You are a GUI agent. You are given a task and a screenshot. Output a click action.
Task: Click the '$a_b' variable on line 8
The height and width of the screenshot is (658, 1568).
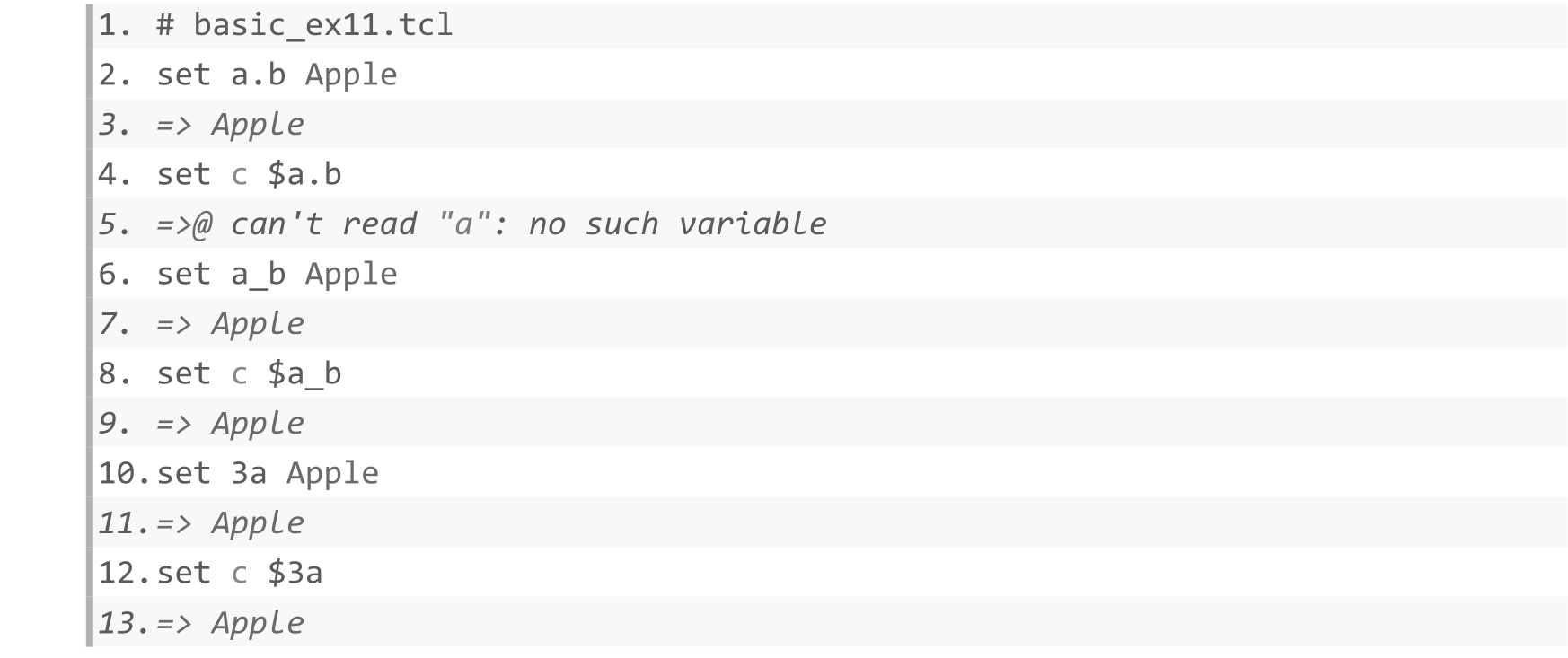[x=304, y=373]
